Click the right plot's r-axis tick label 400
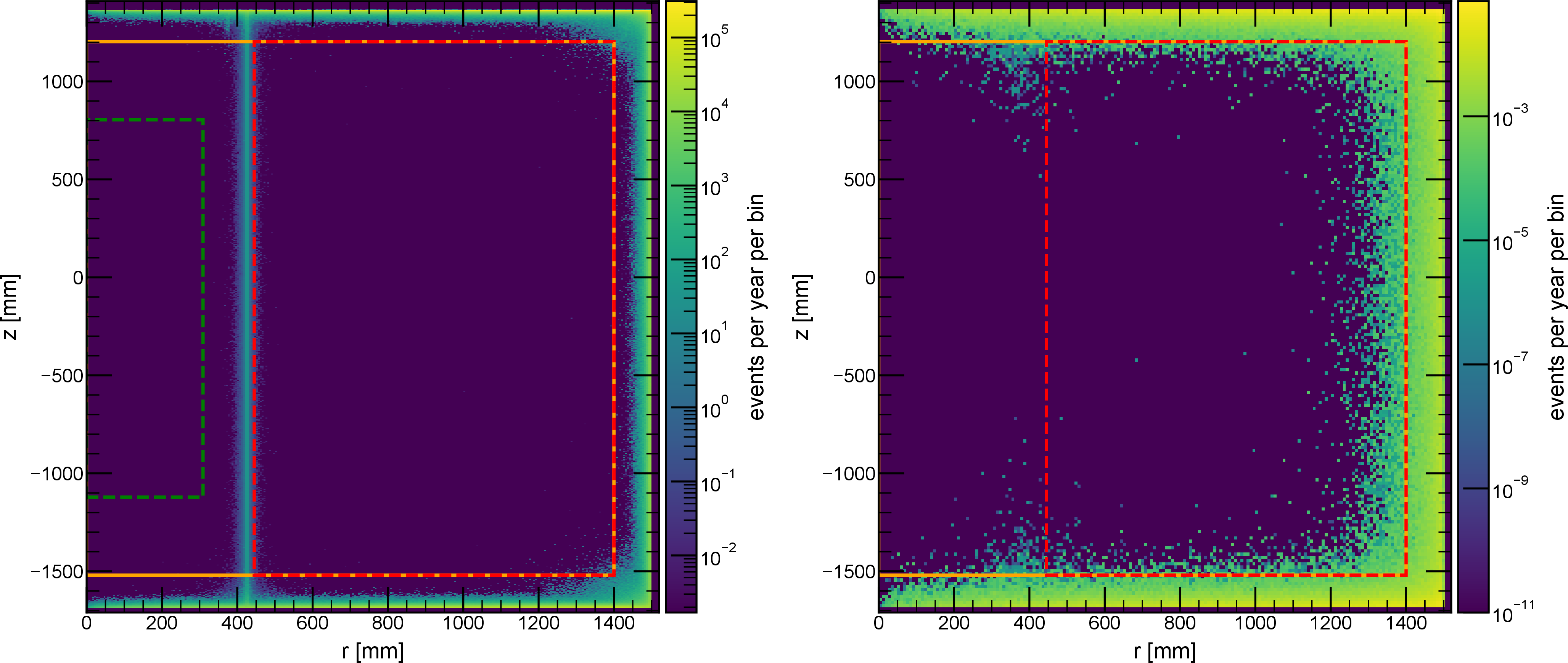Viewport: 1568px width, 663px height. [1029, 623]
